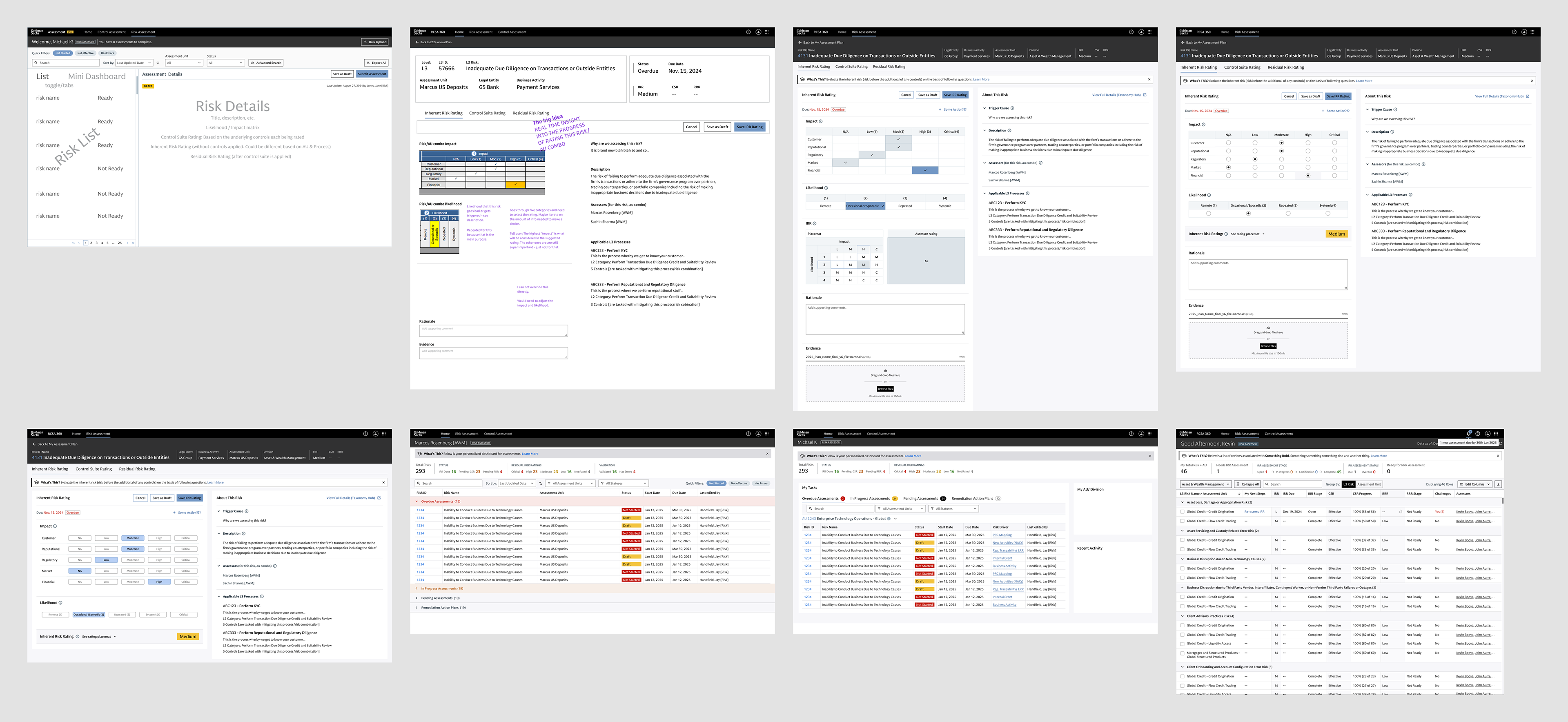
Task: Close the What's This banner in radio-button frame
Action: 1532,80
